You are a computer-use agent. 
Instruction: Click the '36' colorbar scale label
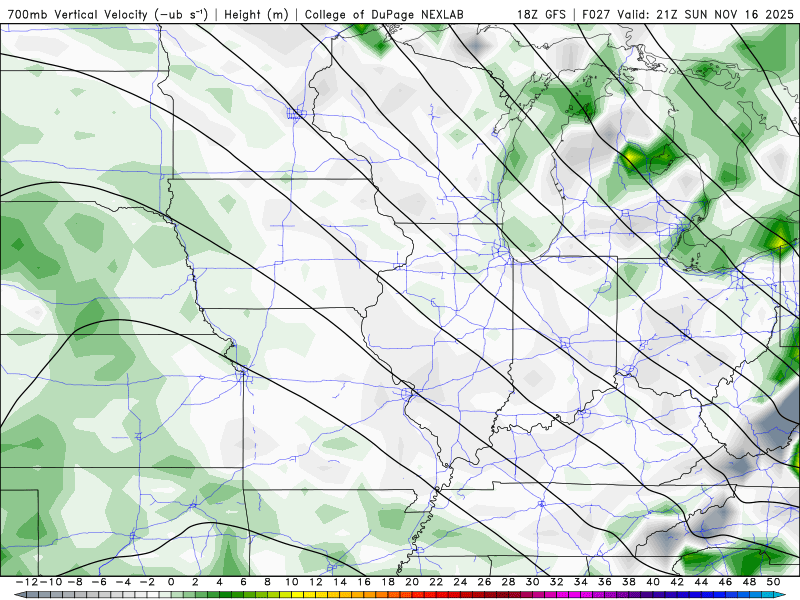[x=605, y=582]
